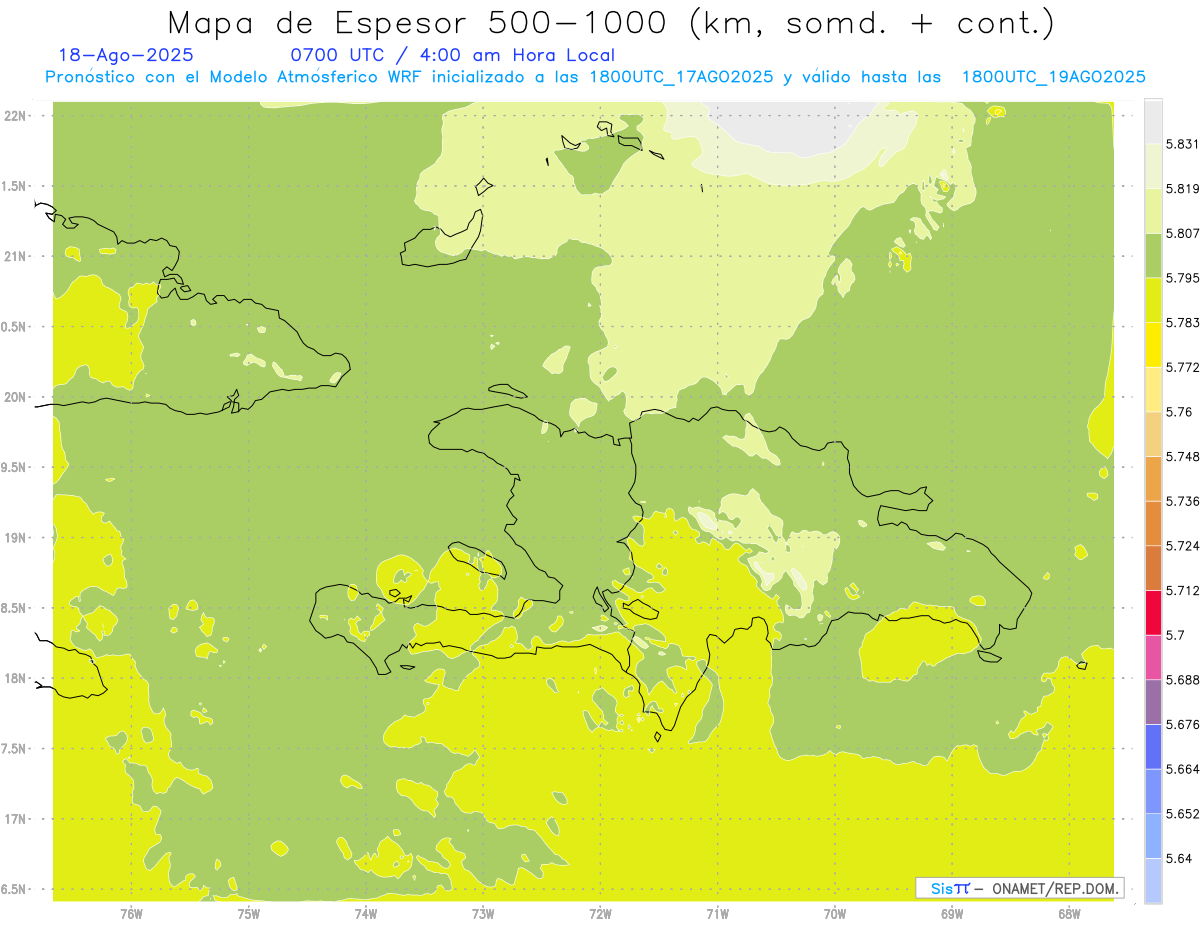Click the bright yellow swatch between 5.772 and 5.783
Image resolution: width=1200 pixels, height=927 pixels.
point(1153,344)
